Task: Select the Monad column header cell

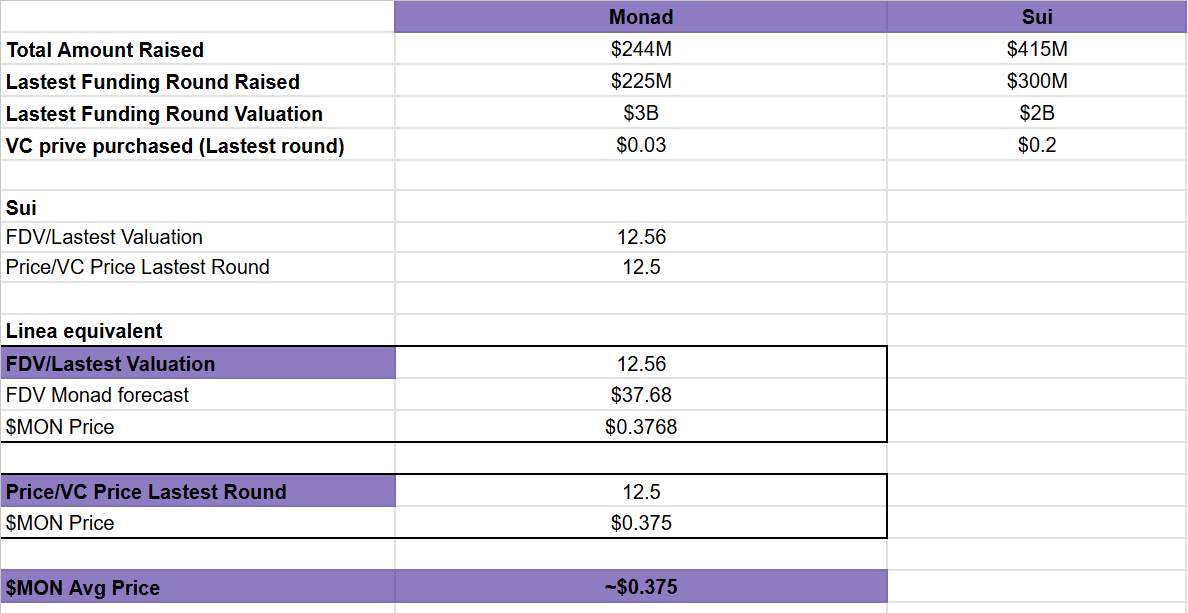Action: (x=640, y=17)
